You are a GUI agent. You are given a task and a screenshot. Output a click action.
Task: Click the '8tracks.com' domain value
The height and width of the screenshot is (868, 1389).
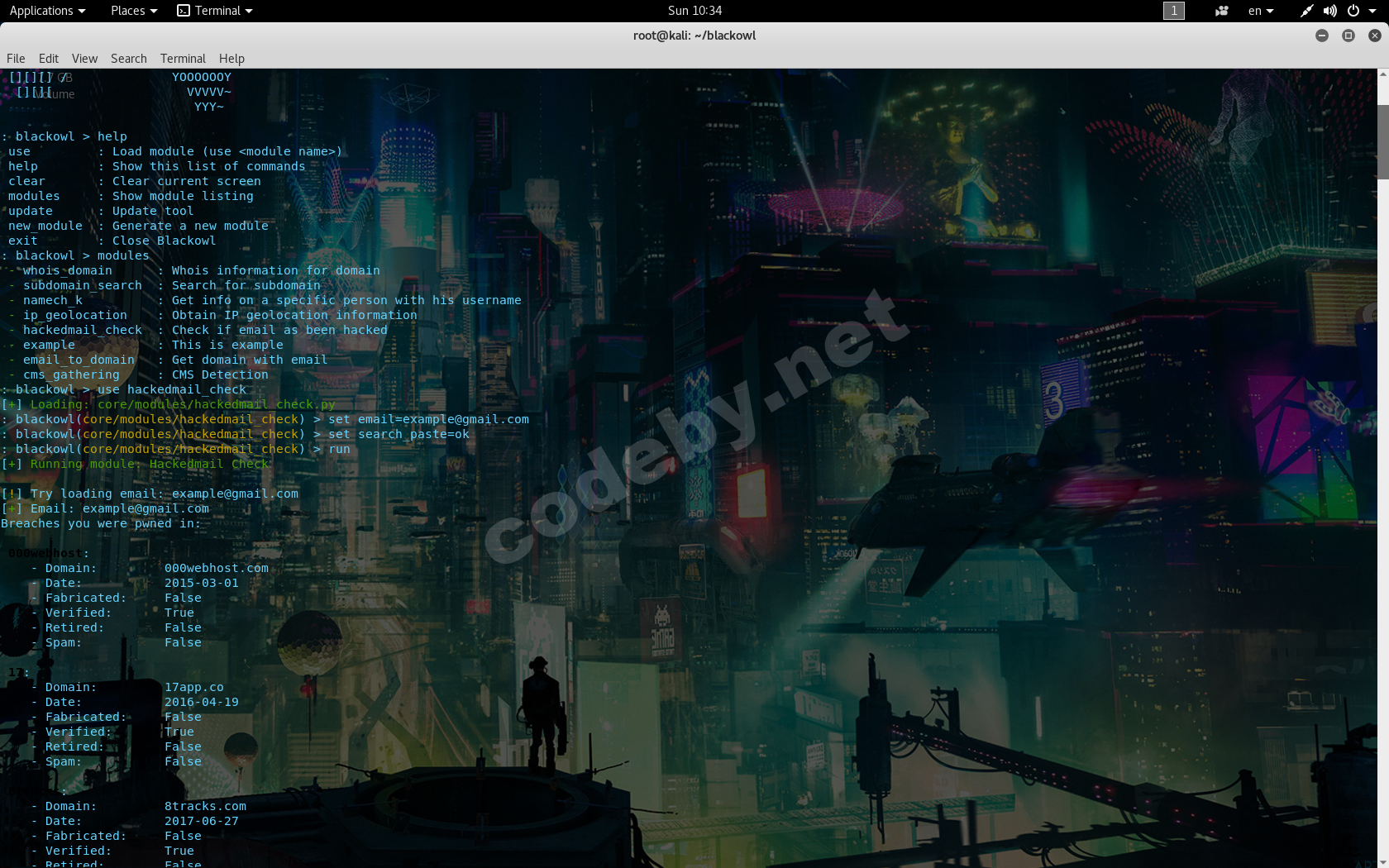point(205,806)
